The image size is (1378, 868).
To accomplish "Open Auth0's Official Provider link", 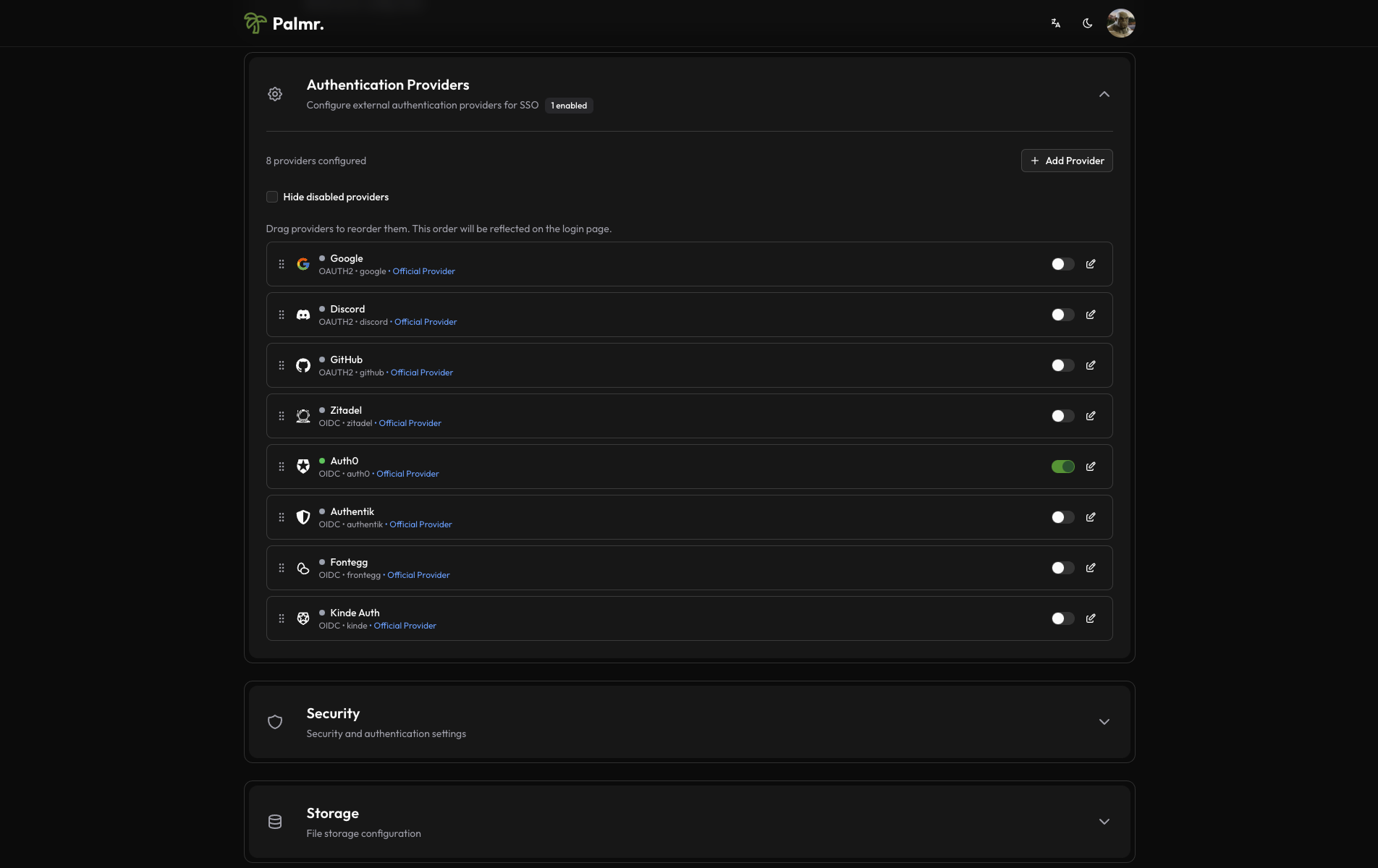I will click(407, 474).
